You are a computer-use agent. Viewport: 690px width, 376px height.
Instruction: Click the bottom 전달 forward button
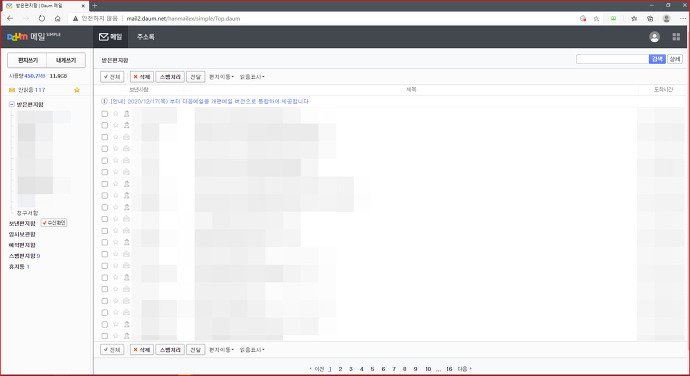coord(195,350)
